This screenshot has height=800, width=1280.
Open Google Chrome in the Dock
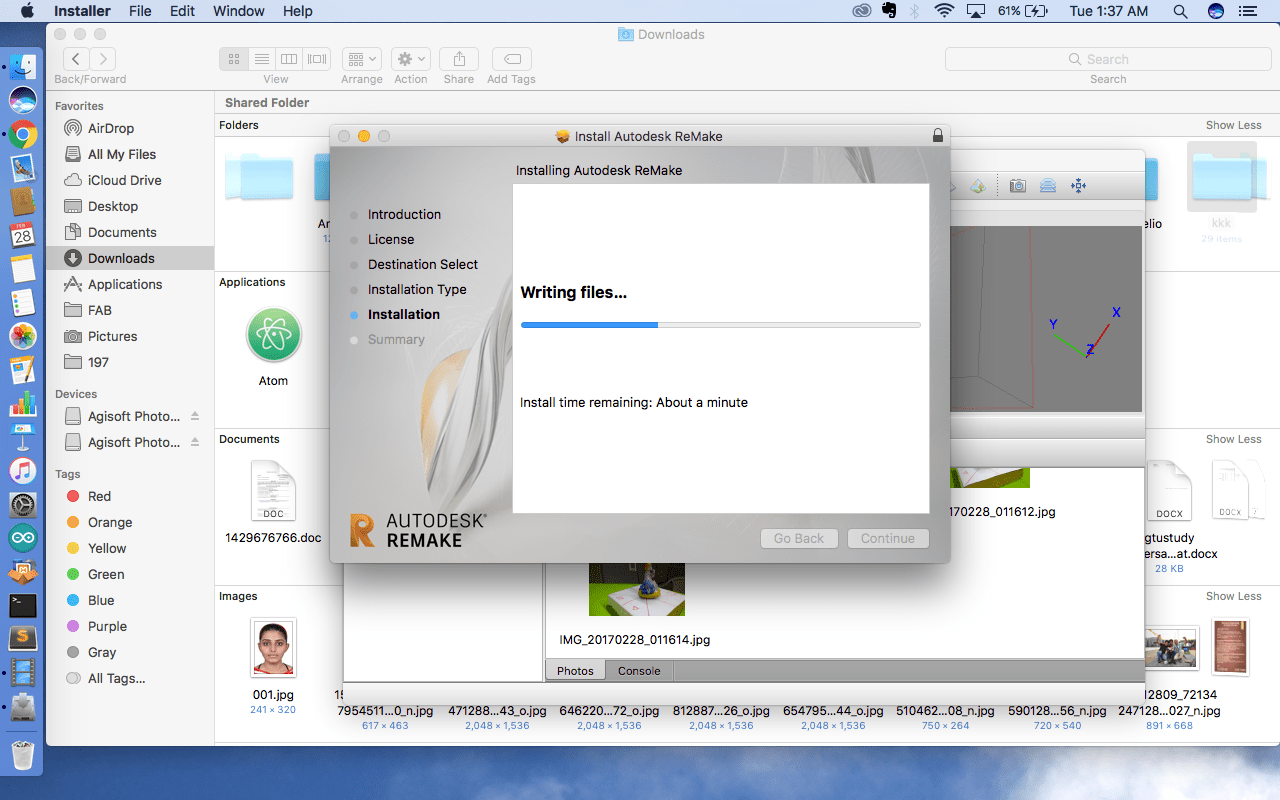[x=22, y=134]
